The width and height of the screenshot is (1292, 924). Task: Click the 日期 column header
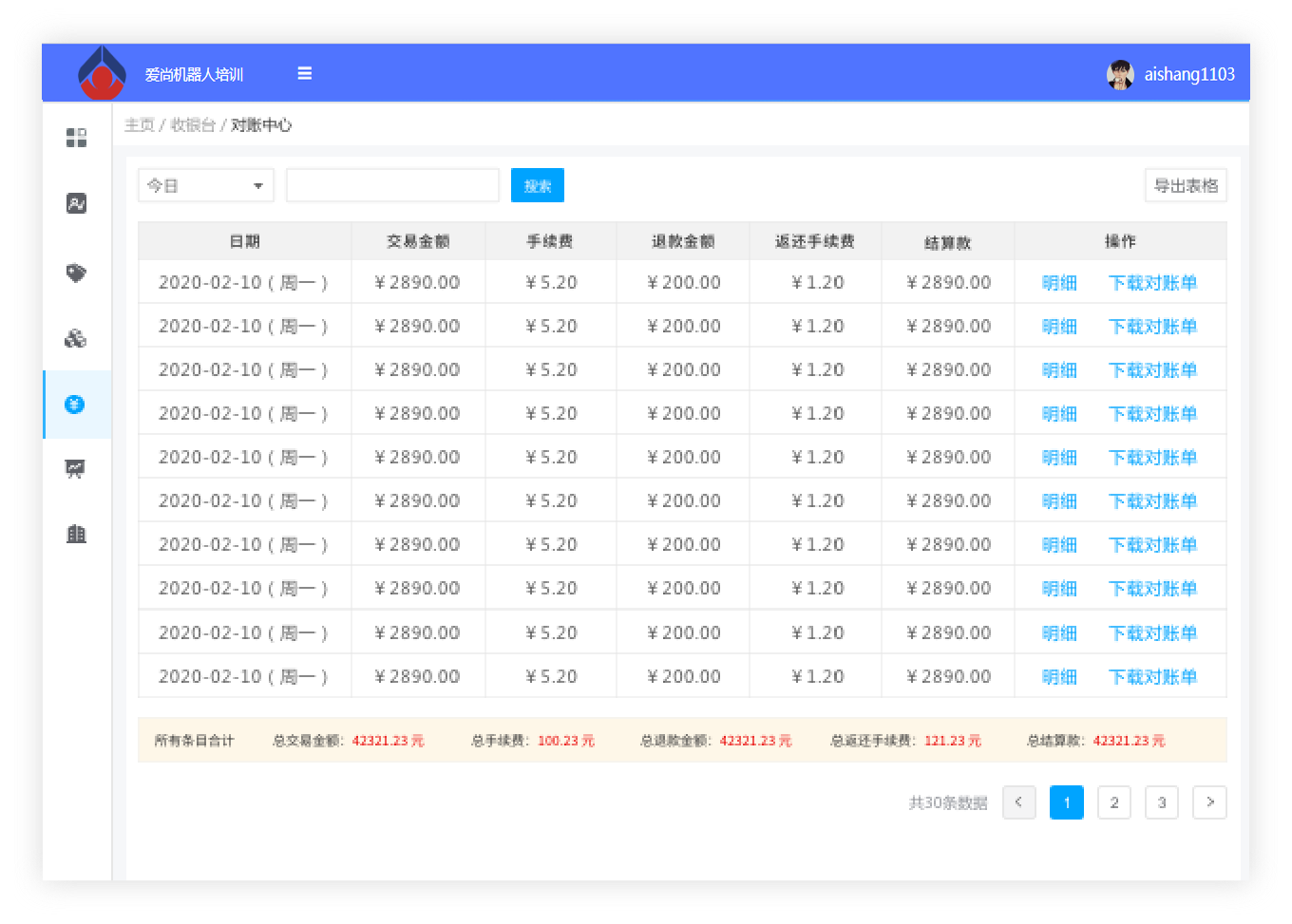pyautogui.click(x=245, y=241)
